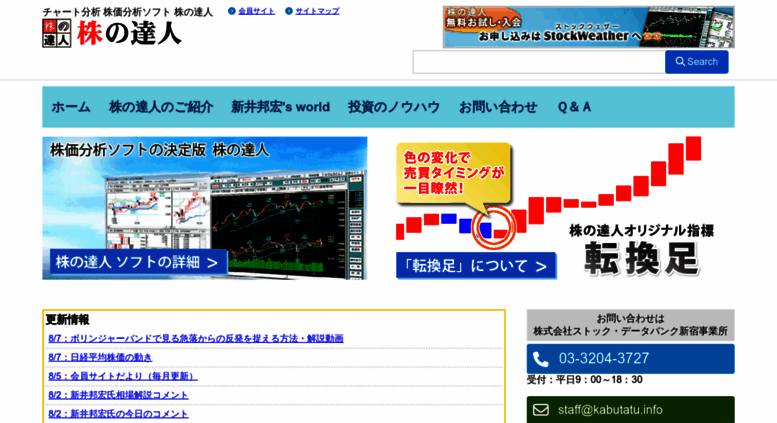Open ボリンジャーバンド解説動画 update link

[x=196, y=338]
